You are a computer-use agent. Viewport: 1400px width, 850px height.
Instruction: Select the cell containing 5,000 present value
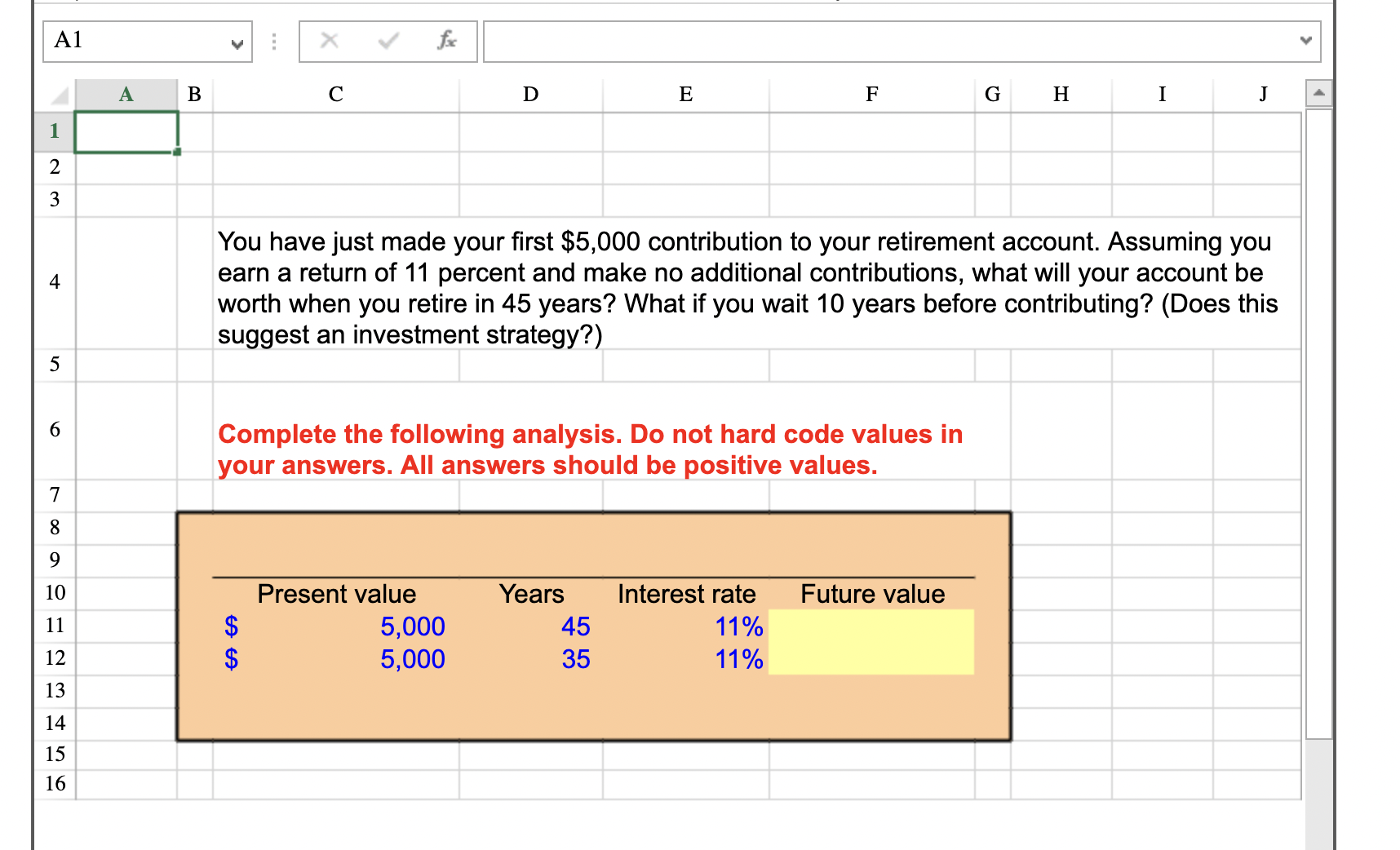point(334,626)
